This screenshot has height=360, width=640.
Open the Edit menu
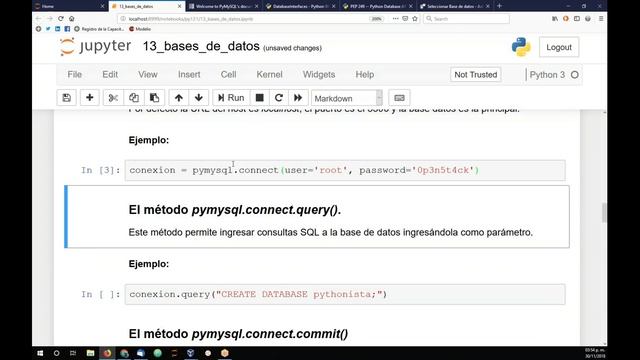[110, 75]
